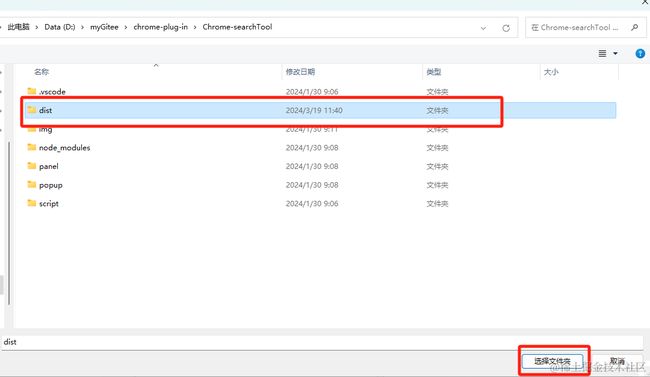Image resolution: width=650 pixels, height=377 pixels.
Task: Open view options dropdown arrow
Action: point(615,54)
